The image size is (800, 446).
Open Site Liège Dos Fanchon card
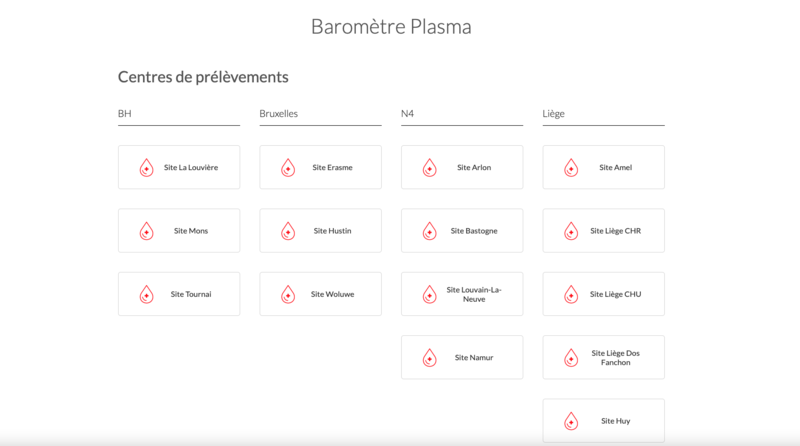604,357
